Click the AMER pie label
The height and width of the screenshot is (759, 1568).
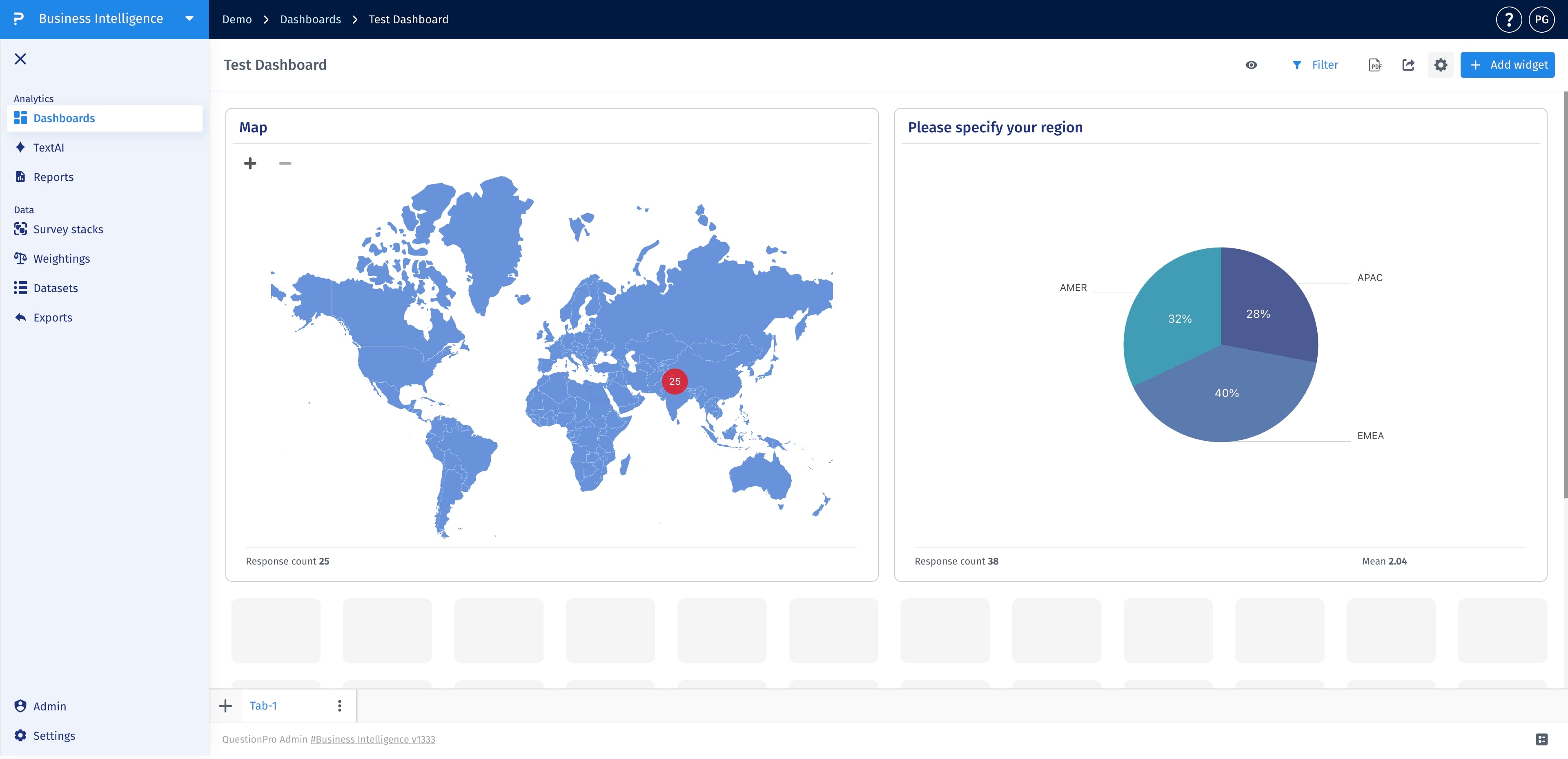[1073, 288]
